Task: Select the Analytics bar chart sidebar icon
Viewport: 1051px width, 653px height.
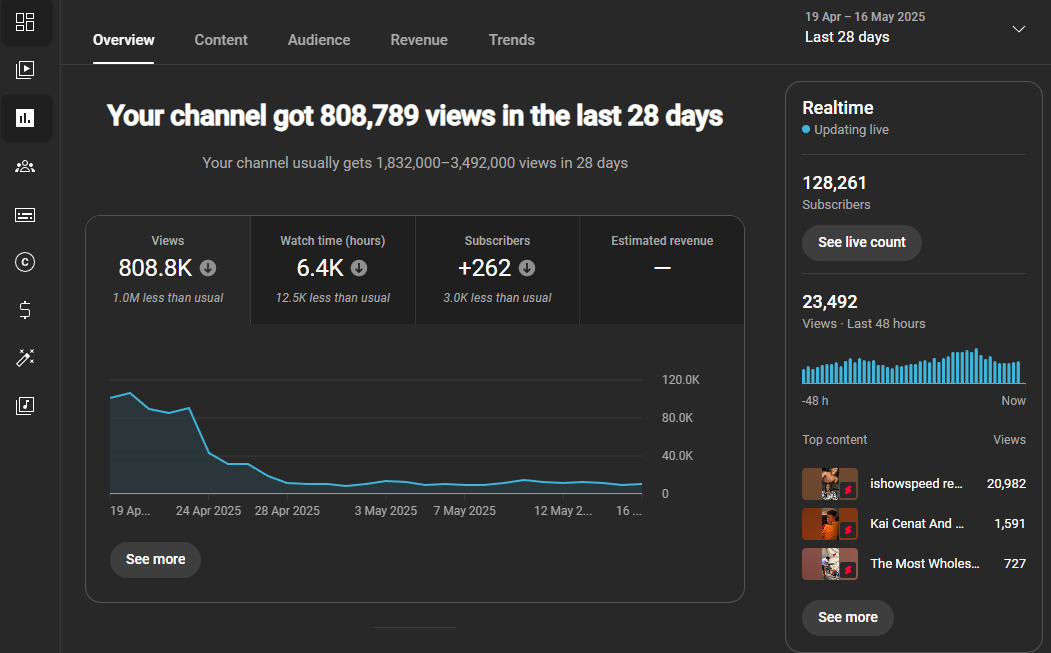Action: pyautogui.click(x=25, y=118)
